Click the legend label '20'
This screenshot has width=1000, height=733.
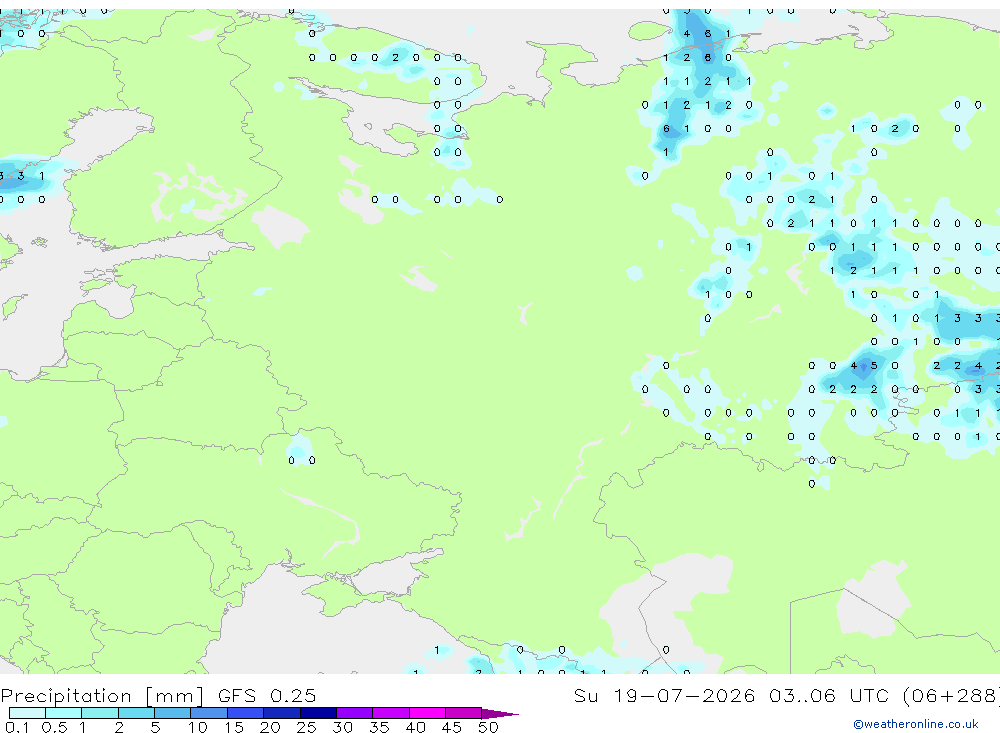(x=270, y=727)
